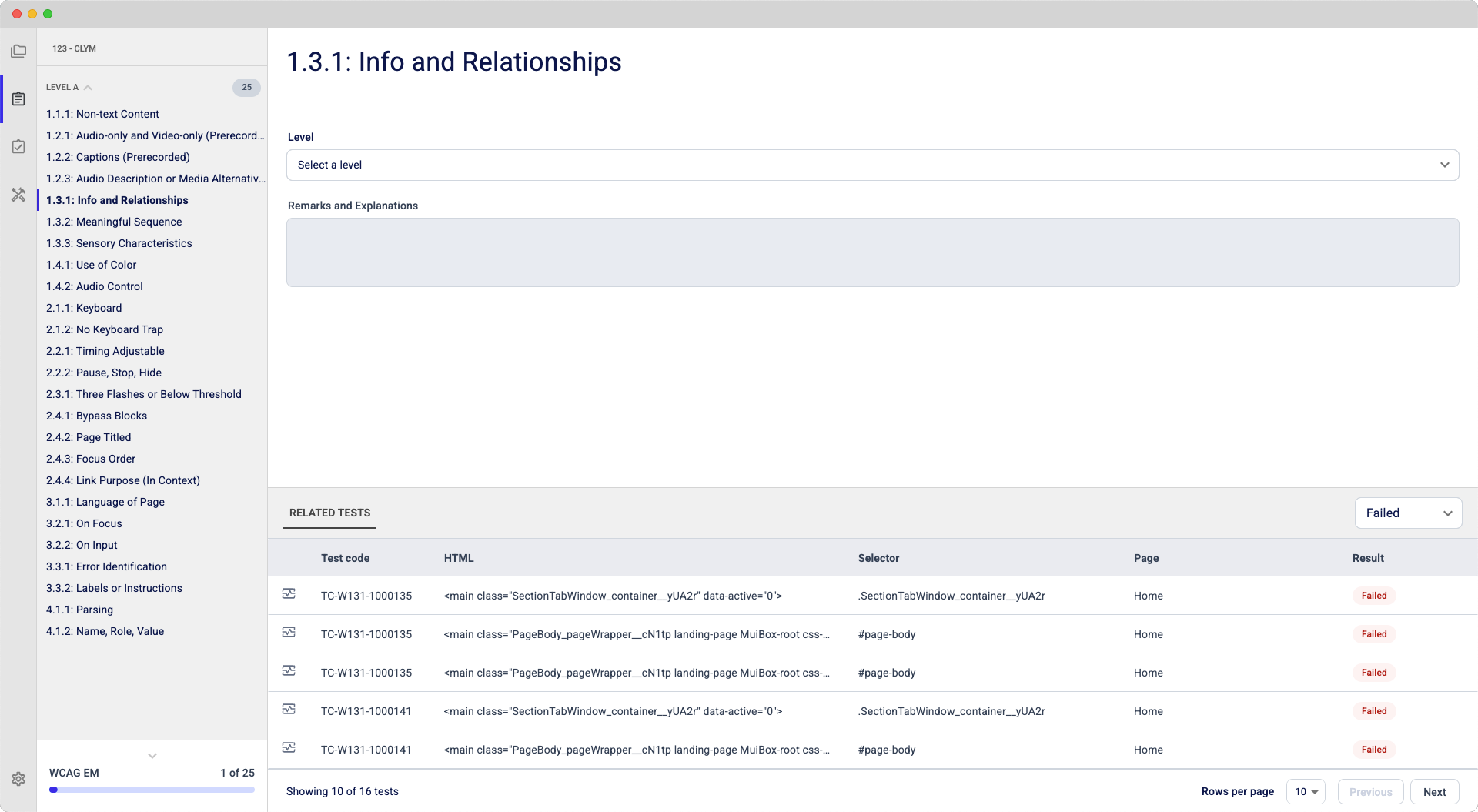
Task: Open the tools icon in sidebar
Action: click(18, 195)
